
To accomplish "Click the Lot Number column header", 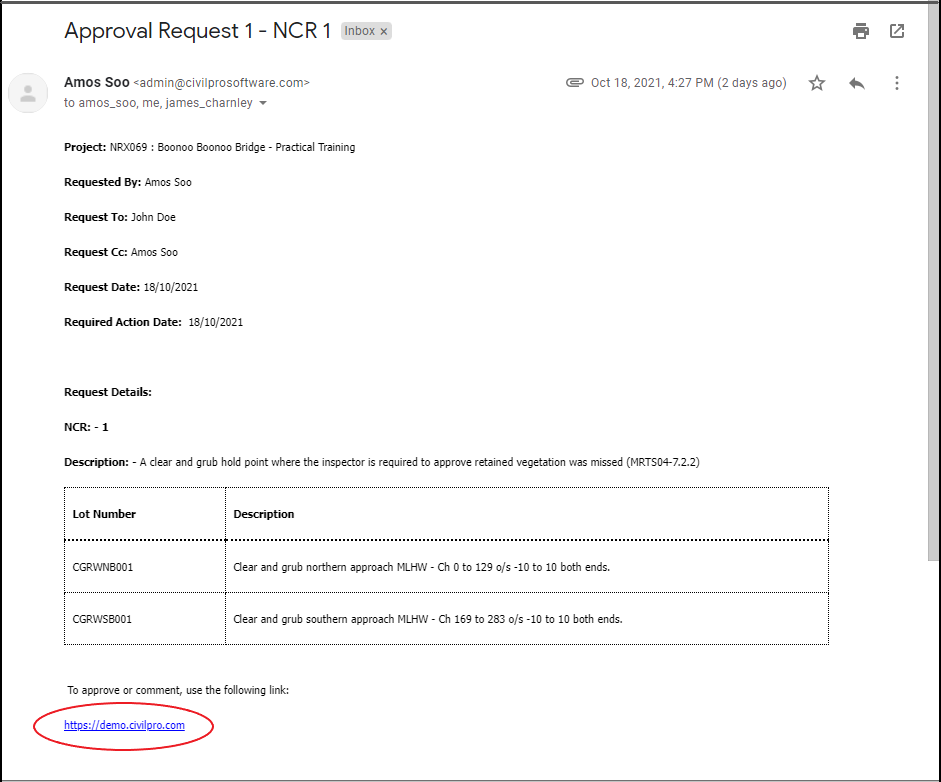I will coord(104,514).
